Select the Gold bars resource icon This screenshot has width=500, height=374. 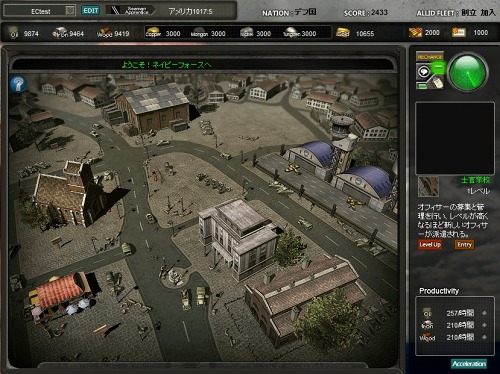pos(342,33)
